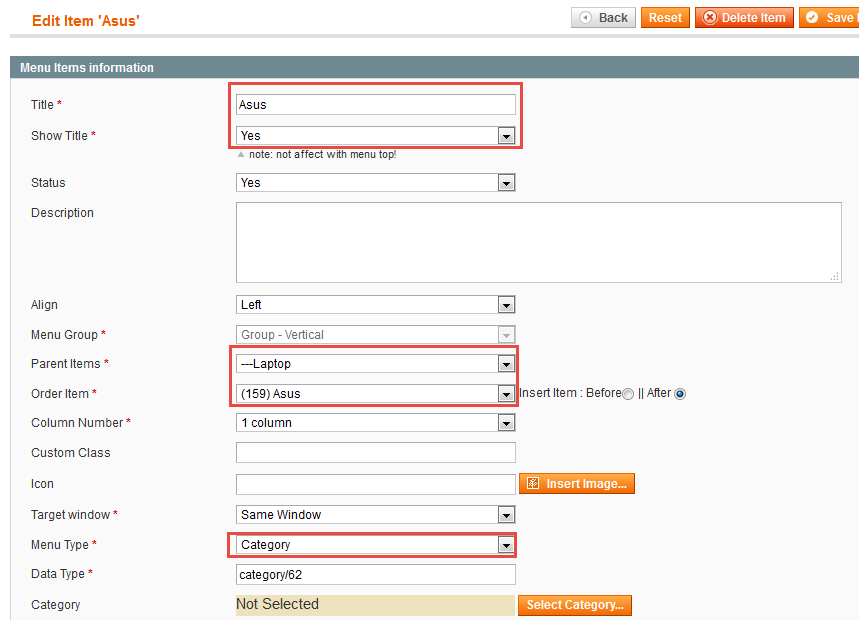
Task: Click the Insert Image button
Action: pos(577,484)
